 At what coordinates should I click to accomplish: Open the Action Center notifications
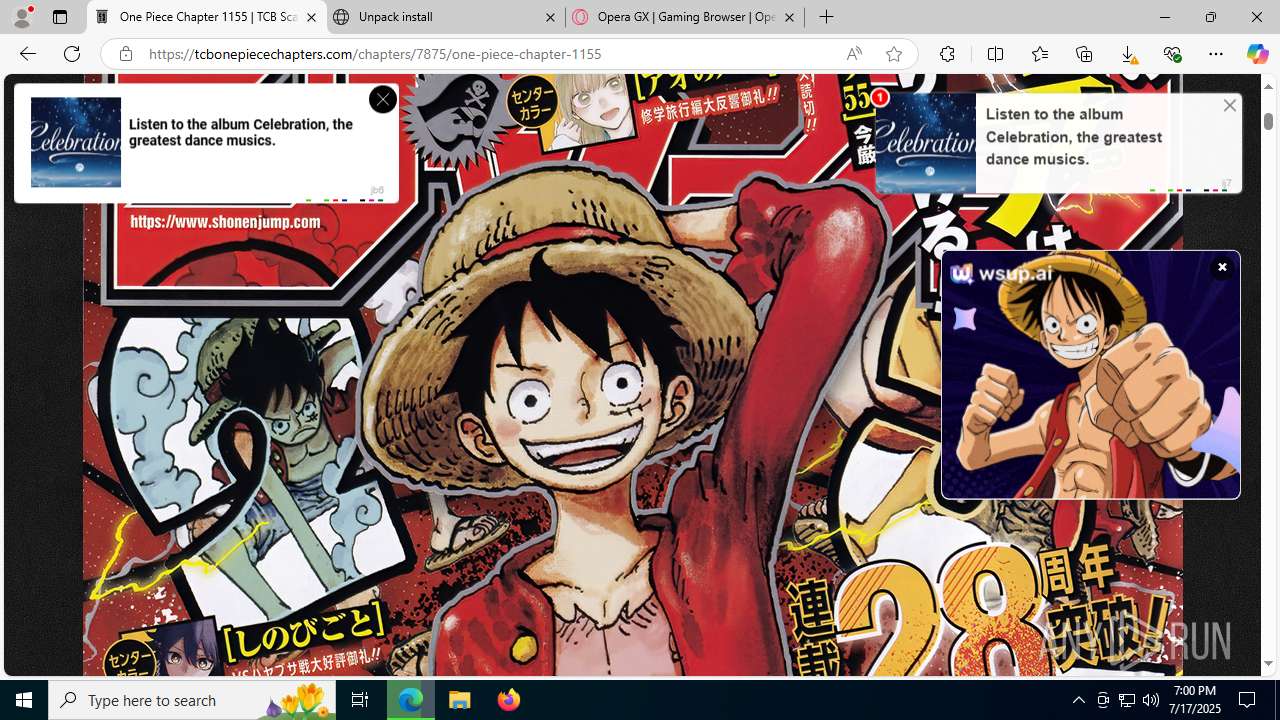tap(1247, 700)
